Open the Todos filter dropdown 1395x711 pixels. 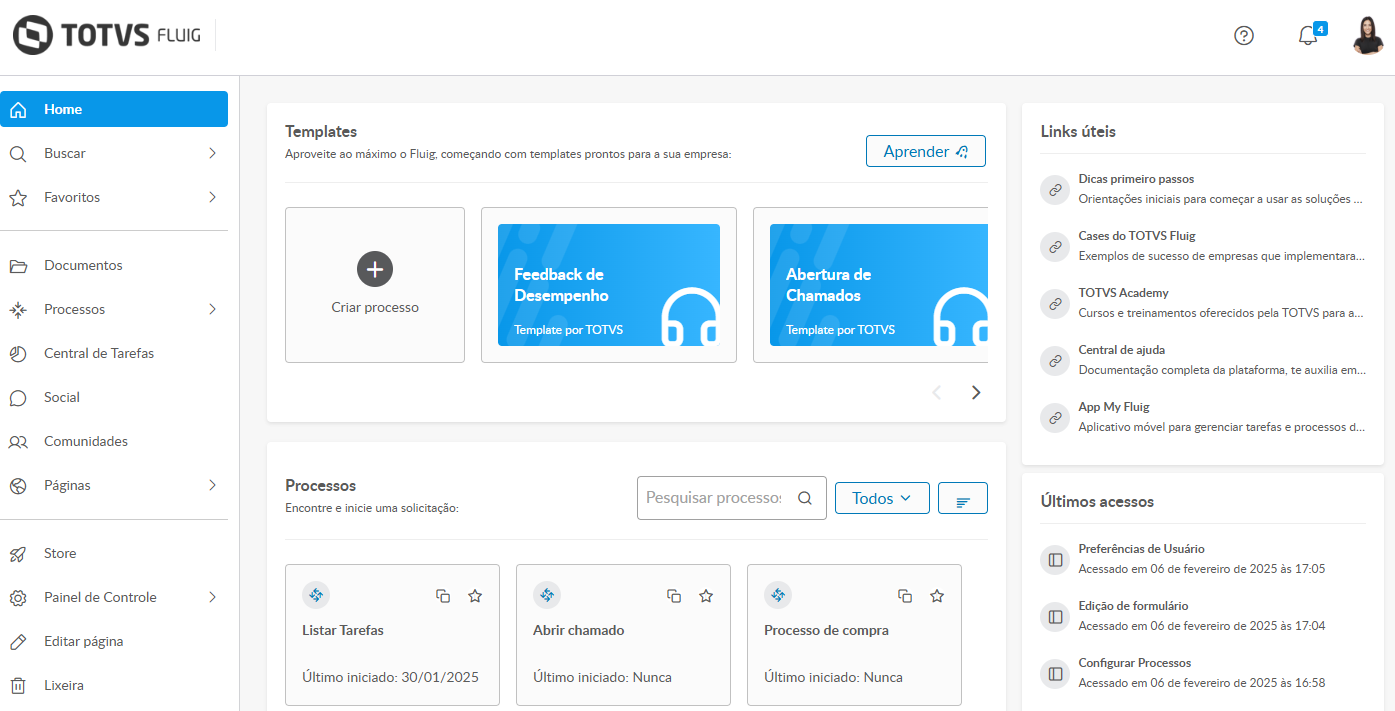(882, 498)
